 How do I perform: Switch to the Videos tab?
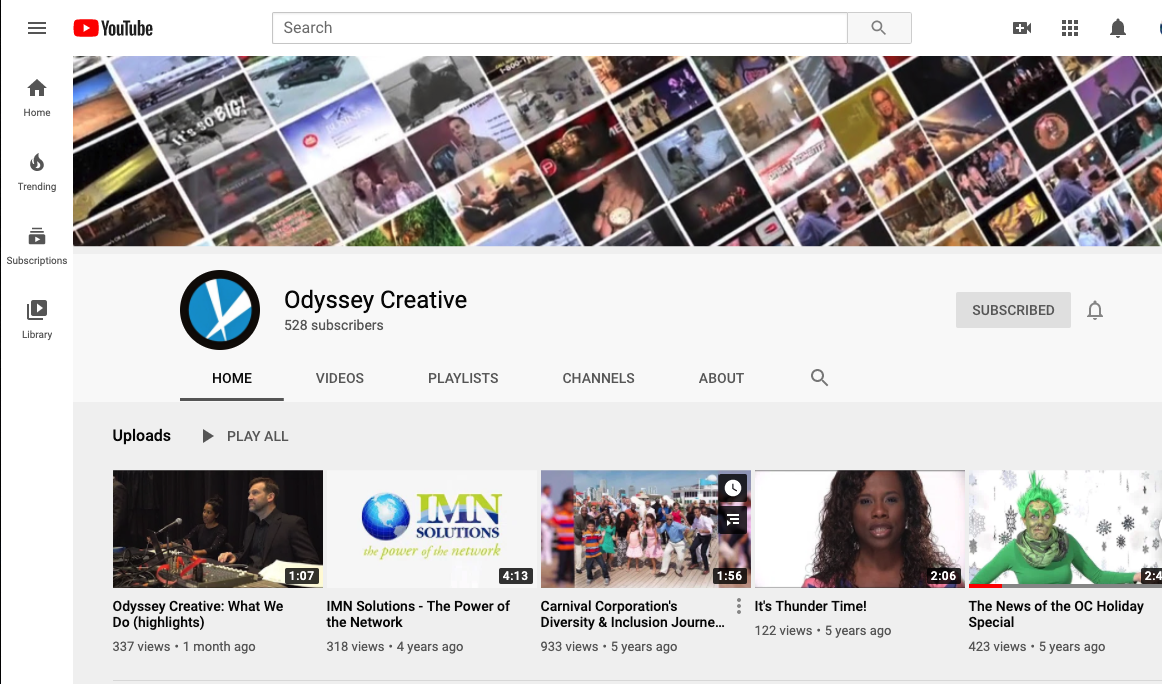pos(339,378)
